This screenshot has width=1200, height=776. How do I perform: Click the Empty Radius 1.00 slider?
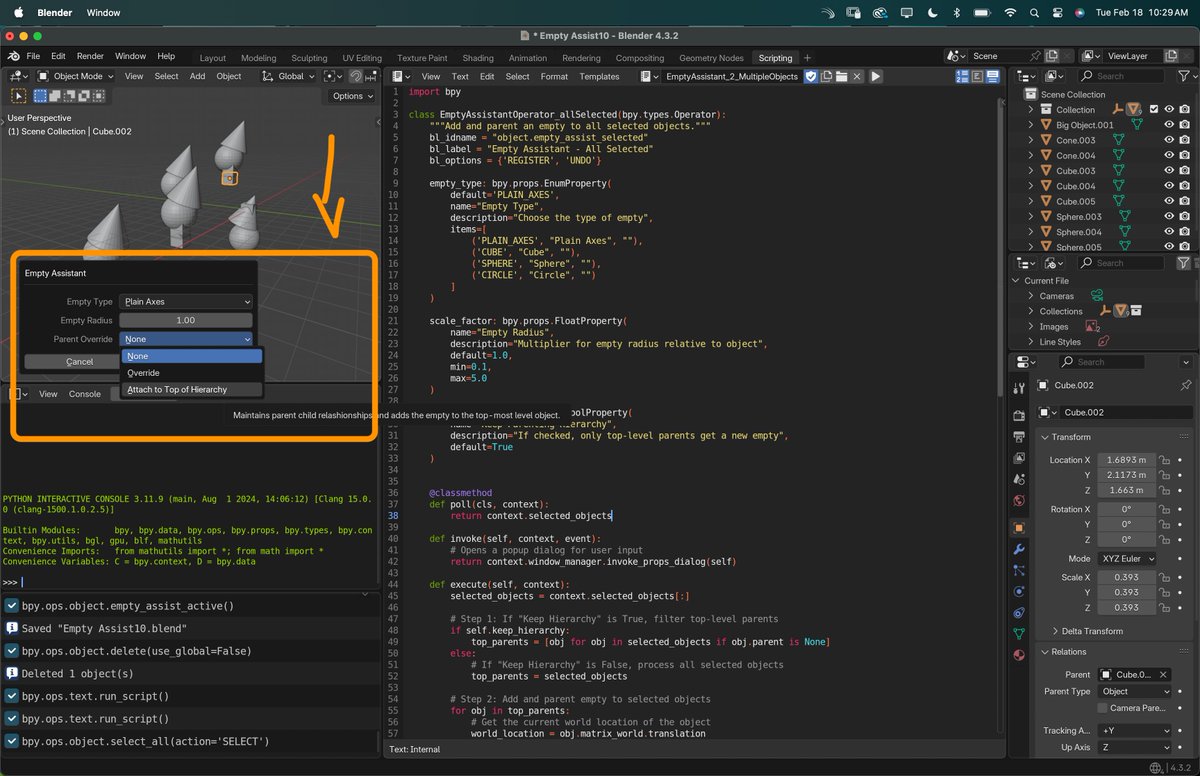(x=186, y=320)
